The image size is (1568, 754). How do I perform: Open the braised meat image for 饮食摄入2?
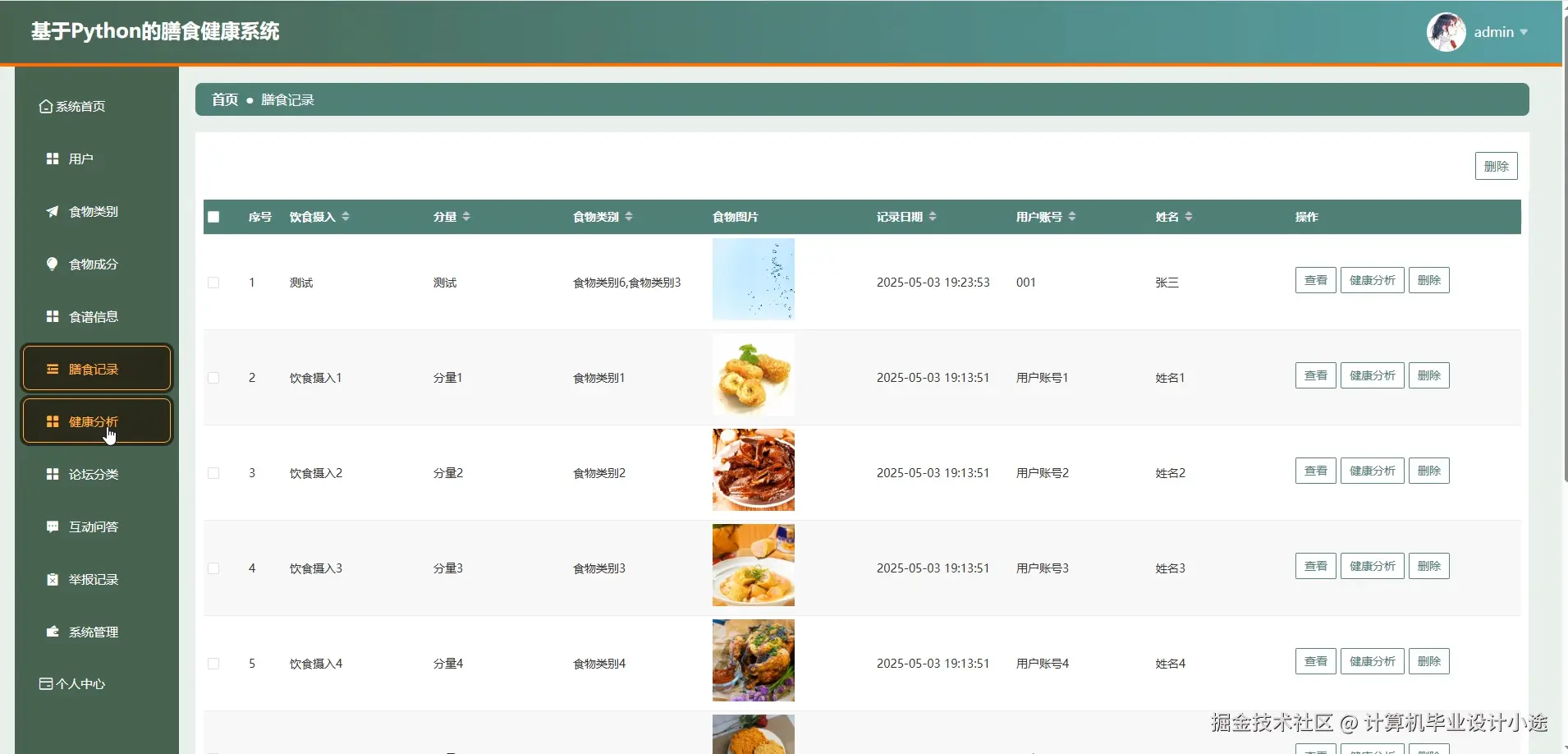coord(754,470)
